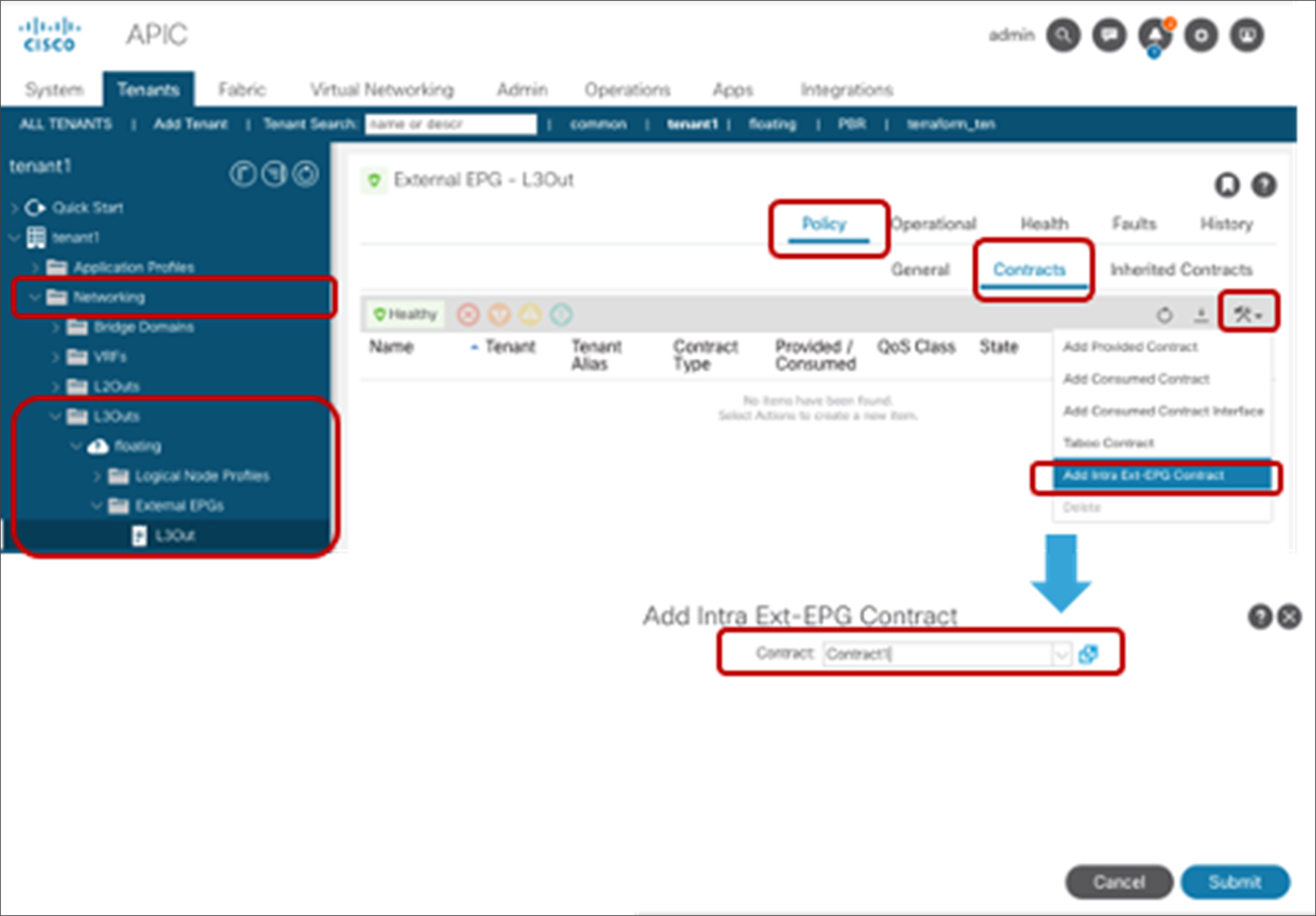Click the Cancel button
The width and height of the screenshot is (1316, 916).
[x=1118, y=882]
